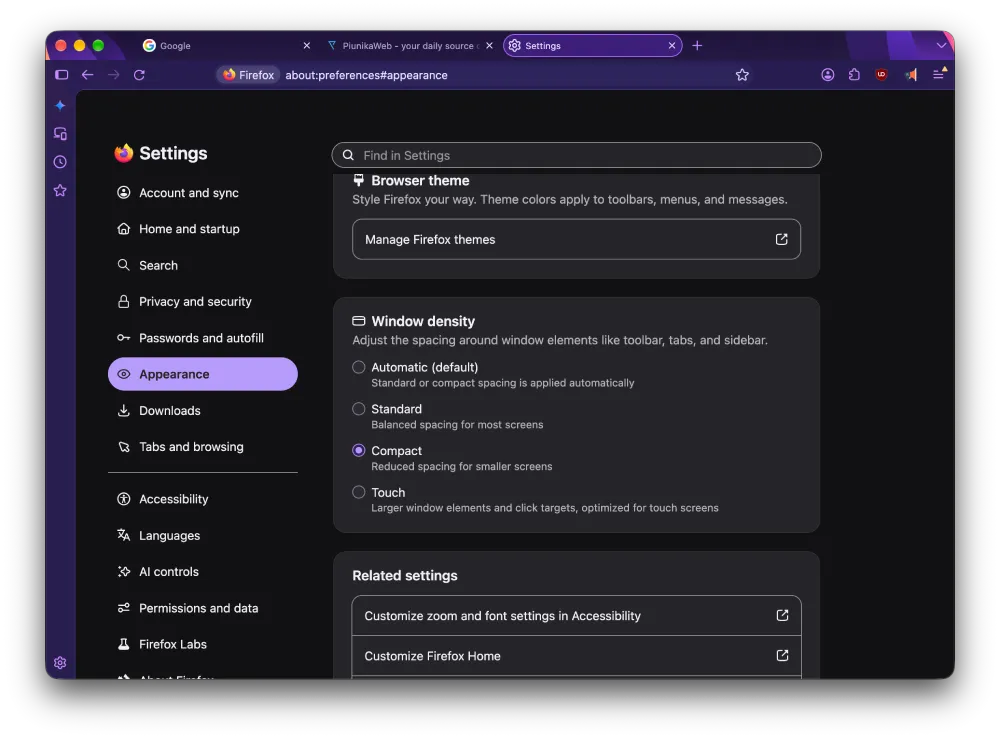Open Permissions and data settings
Viewport: 1000px width, 739px height.
point(203,608)
